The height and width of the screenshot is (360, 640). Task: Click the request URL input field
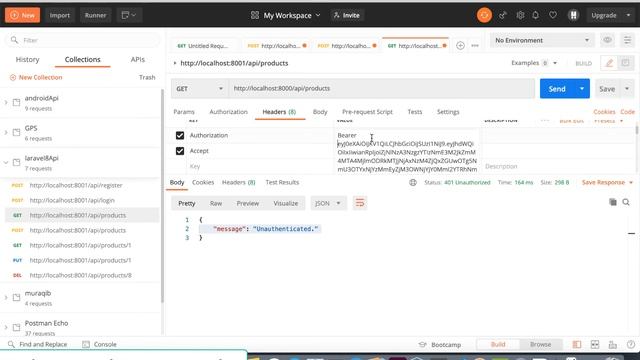382,89
